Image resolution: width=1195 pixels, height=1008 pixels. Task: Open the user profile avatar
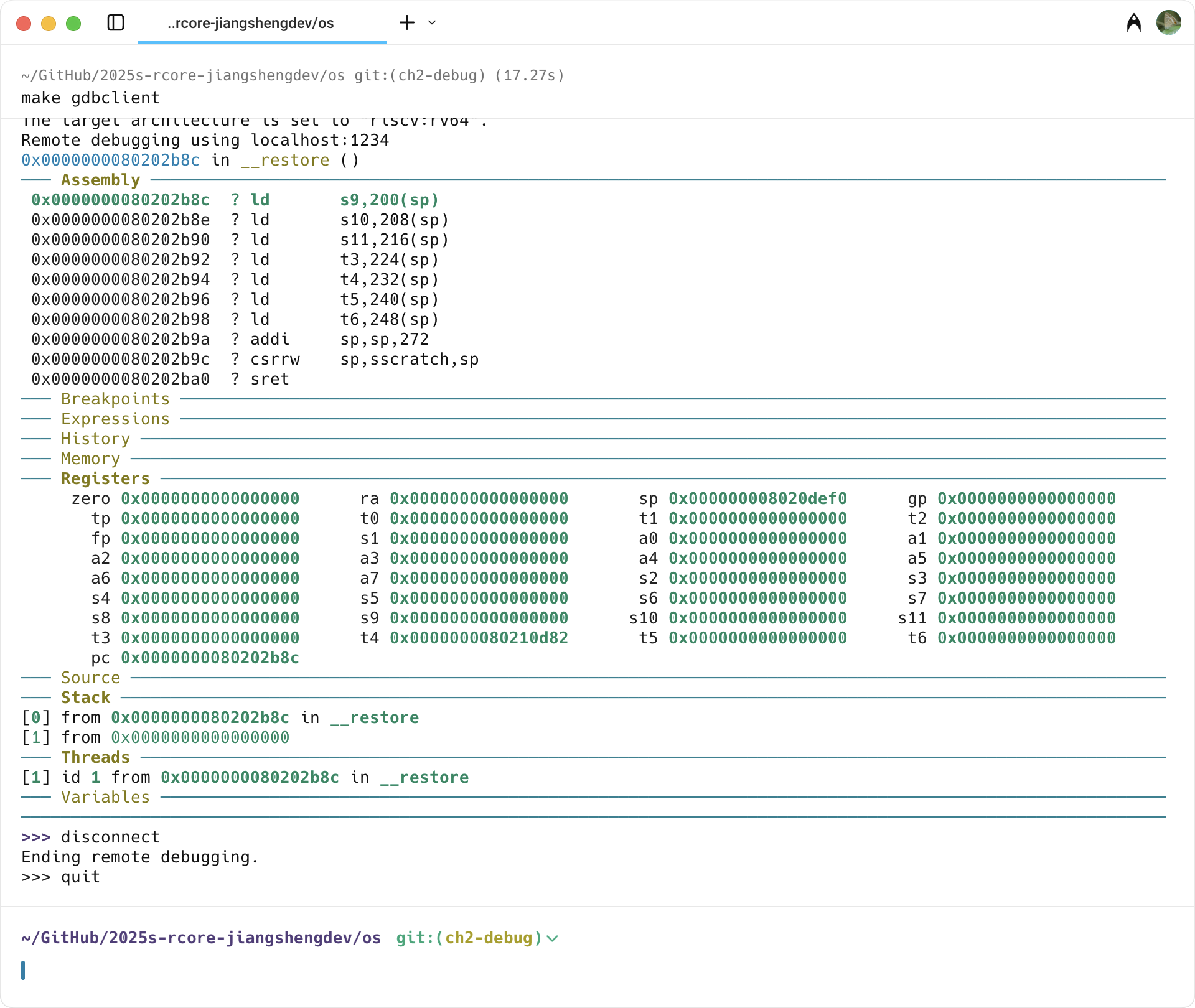click(1168, 23)
